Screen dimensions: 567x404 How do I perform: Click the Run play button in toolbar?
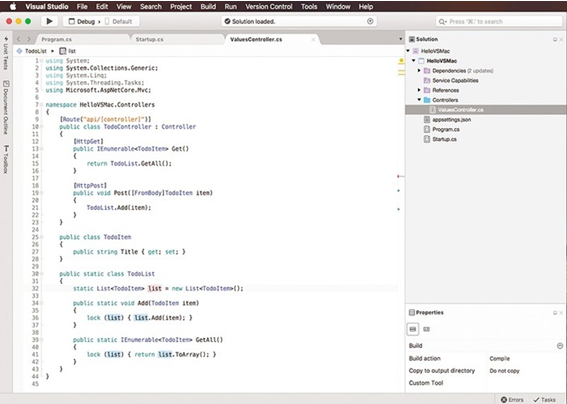click(49, 21)
